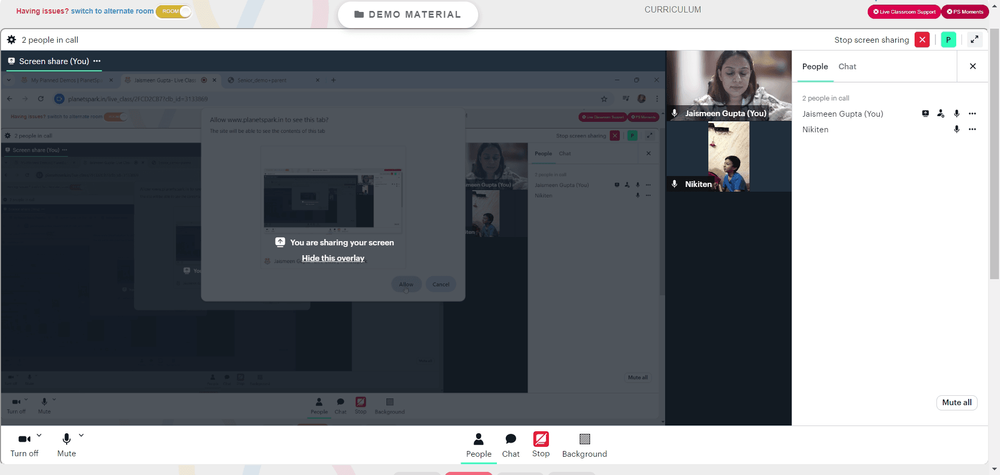Open Chat from the bottom toolbar
The image size is (1000, 475).
click(x=511, y=445)
